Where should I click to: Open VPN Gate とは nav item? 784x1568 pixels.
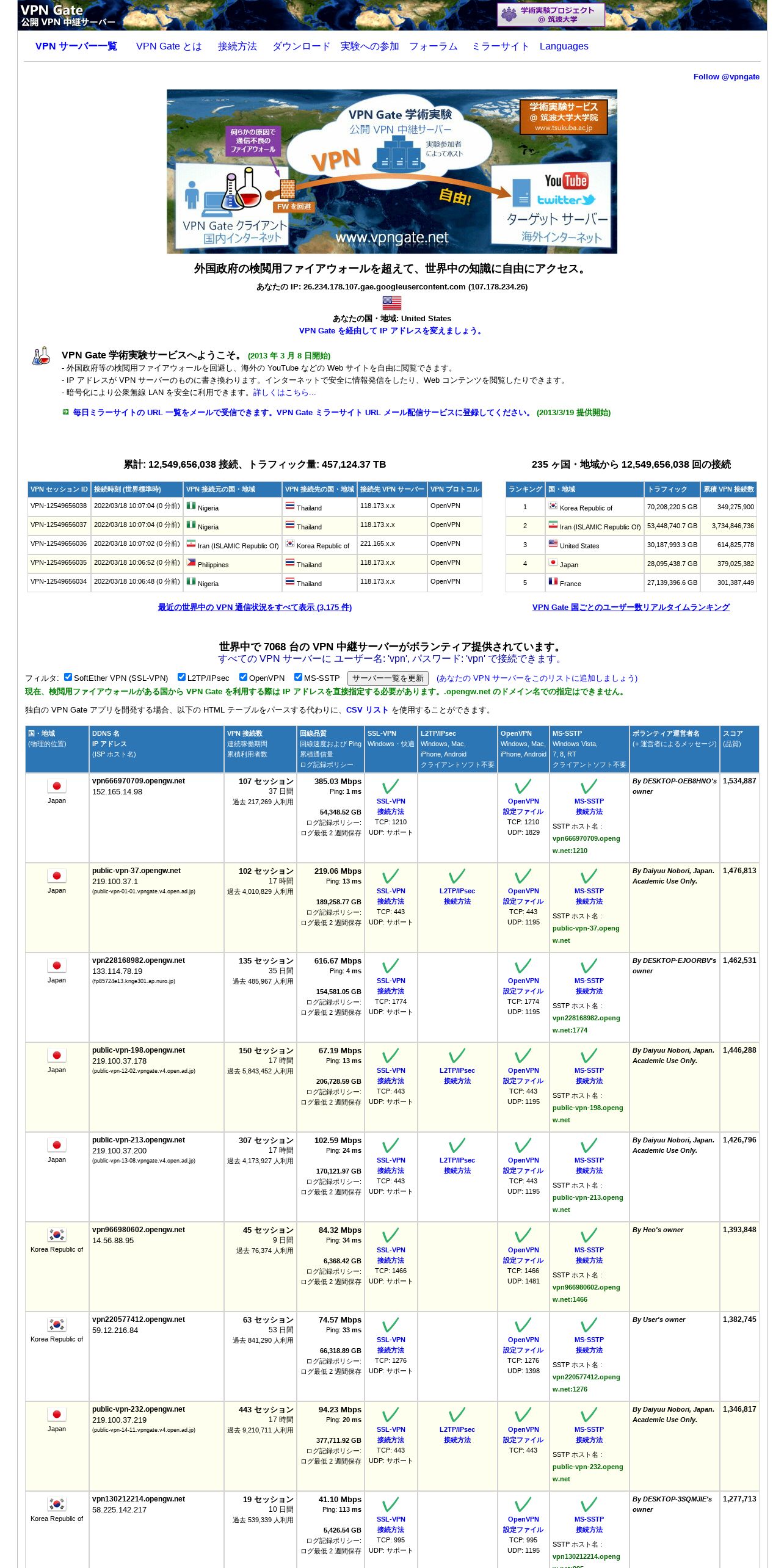169,46
